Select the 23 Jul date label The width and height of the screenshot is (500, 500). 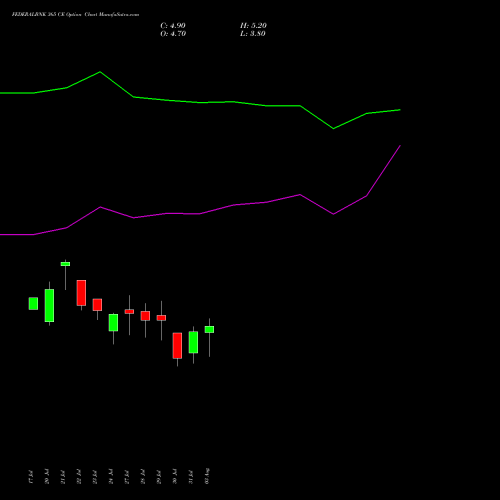click(x=95, y=477)
